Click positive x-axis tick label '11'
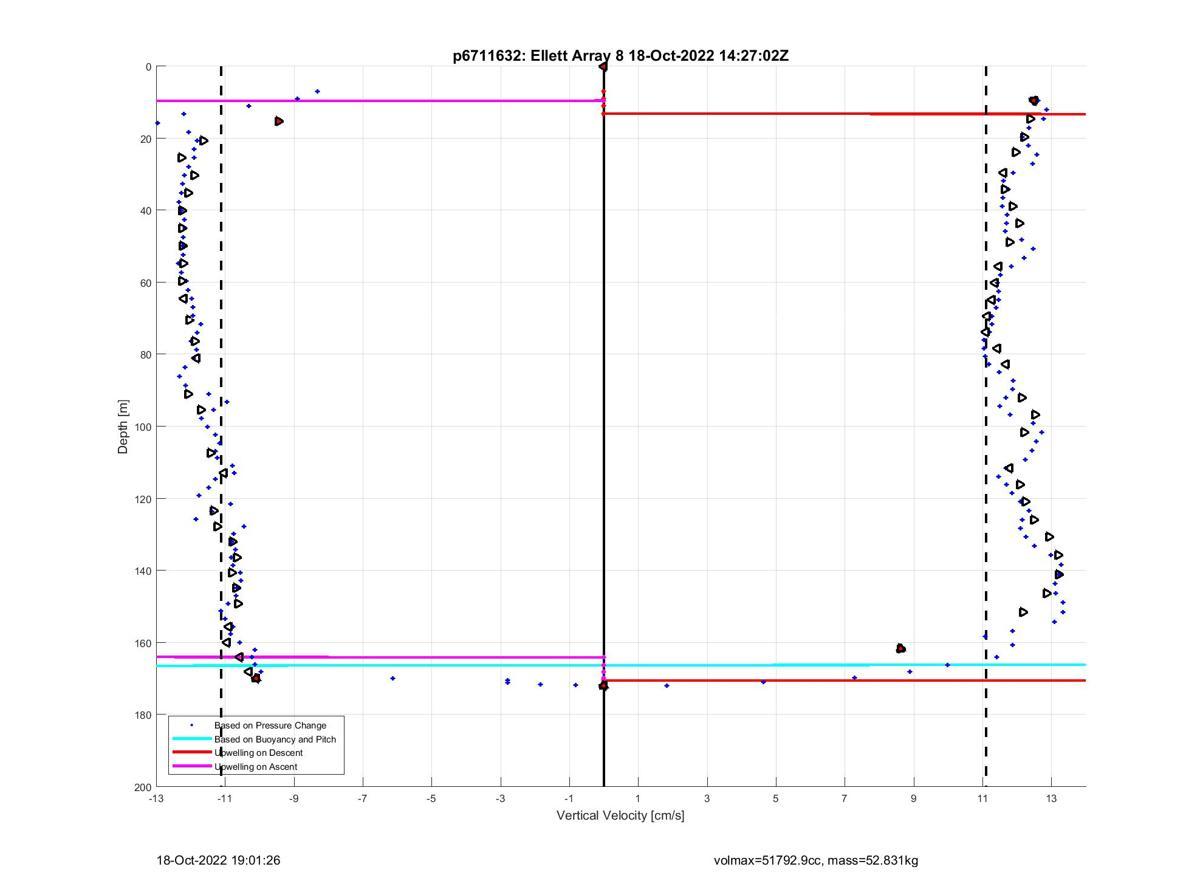Viewport: 1200px width, 885px height. 983,799
